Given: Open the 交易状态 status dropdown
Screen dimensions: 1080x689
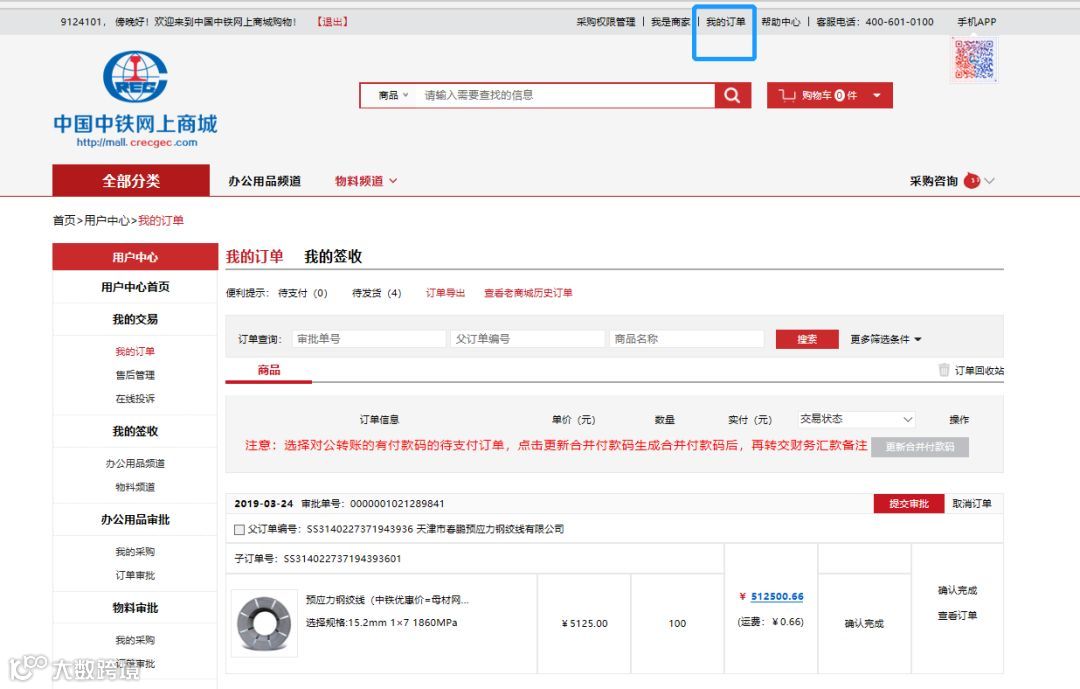Looking at the screenshot, I should pyautogui.click(x=856, y=419).
